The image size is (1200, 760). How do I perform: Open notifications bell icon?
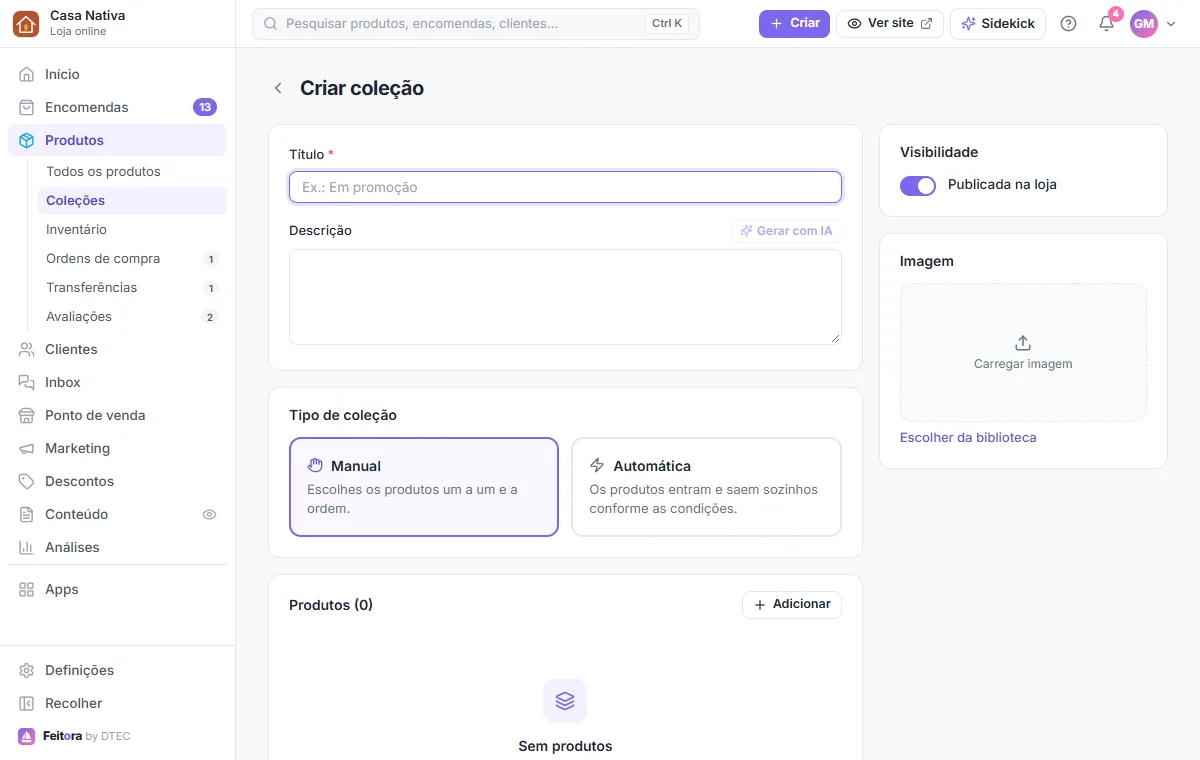click(1106, 23)
